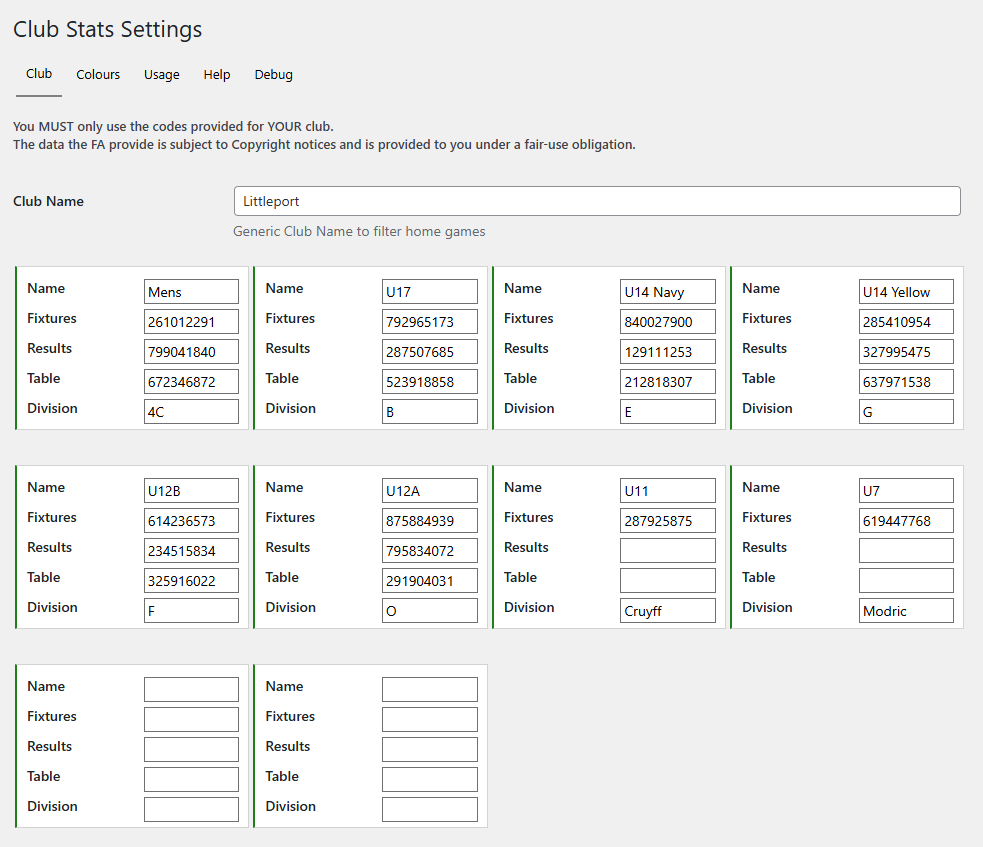Click the Name field containing U14 Yellow
Screen dimensions: 983x847
pos(905,292)
